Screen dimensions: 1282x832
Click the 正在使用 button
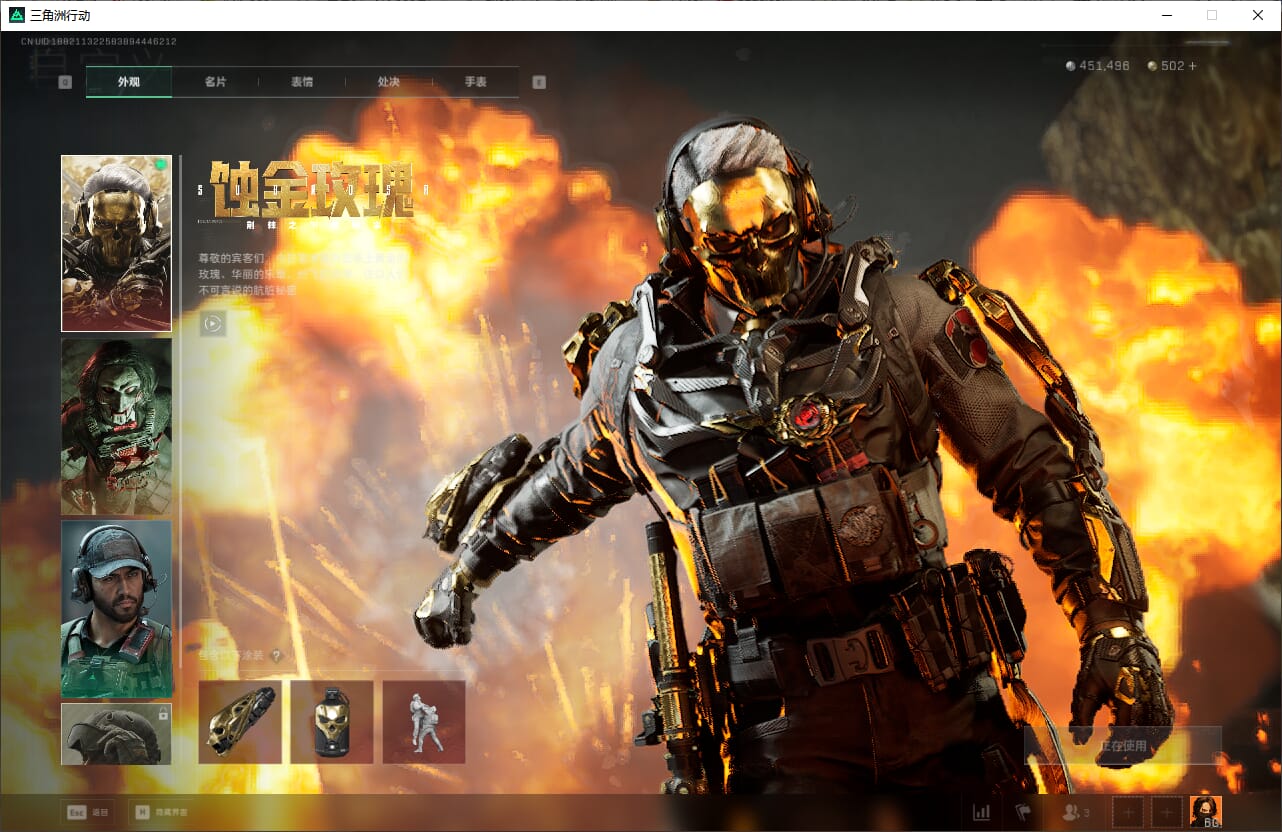click(x=1122, y=746)
